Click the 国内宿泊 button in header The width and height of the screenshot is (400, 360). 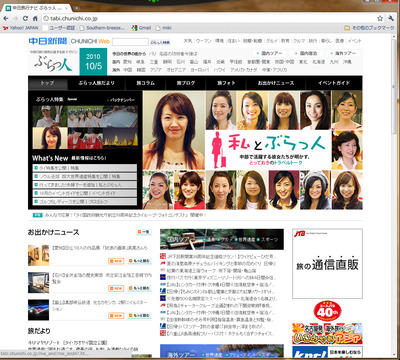coord(306,53)
